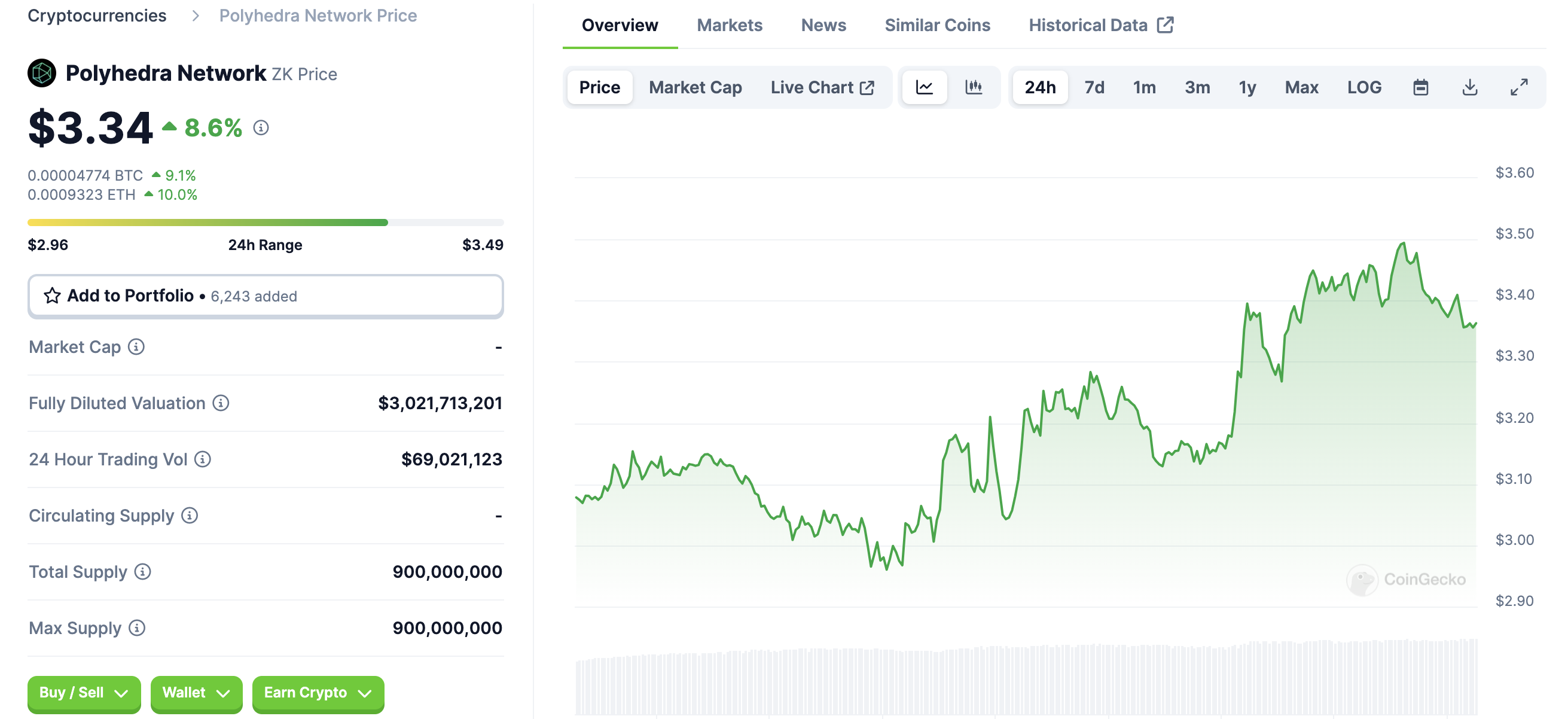Click the 24h high $3.49 label
Viewport: 1568px width, 719px height.
483,245
